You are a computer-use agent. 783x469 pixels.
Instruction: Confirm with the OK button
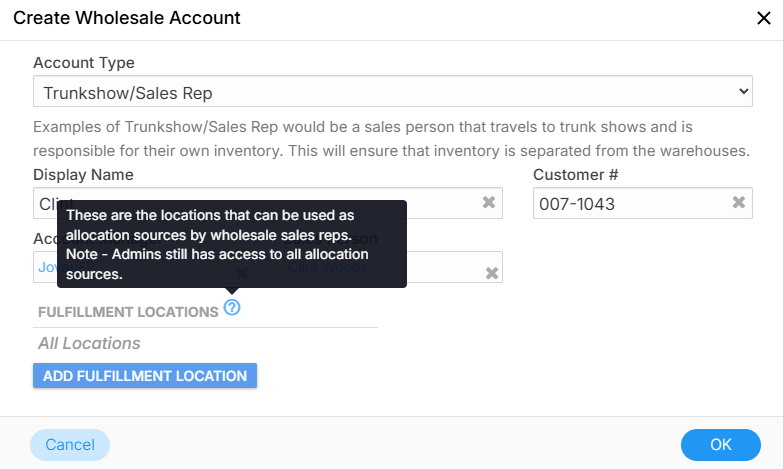click(721, 445)
